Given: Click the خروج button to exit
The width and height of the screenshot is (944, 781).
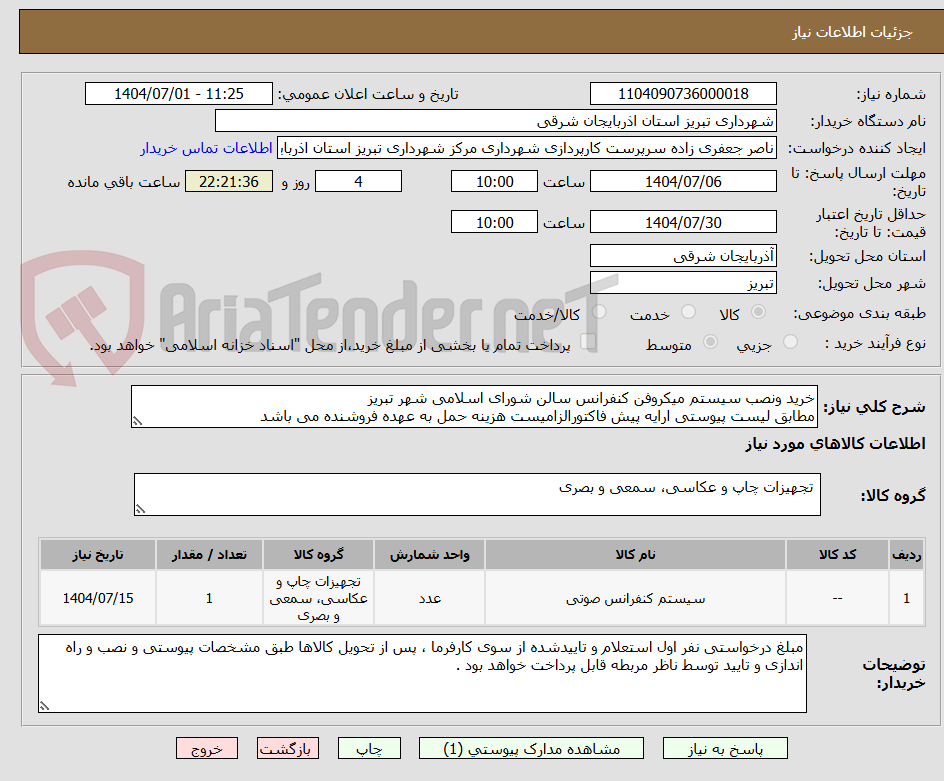Looking at the screenshot, I should pyautogui.click(x=207, y=747).
